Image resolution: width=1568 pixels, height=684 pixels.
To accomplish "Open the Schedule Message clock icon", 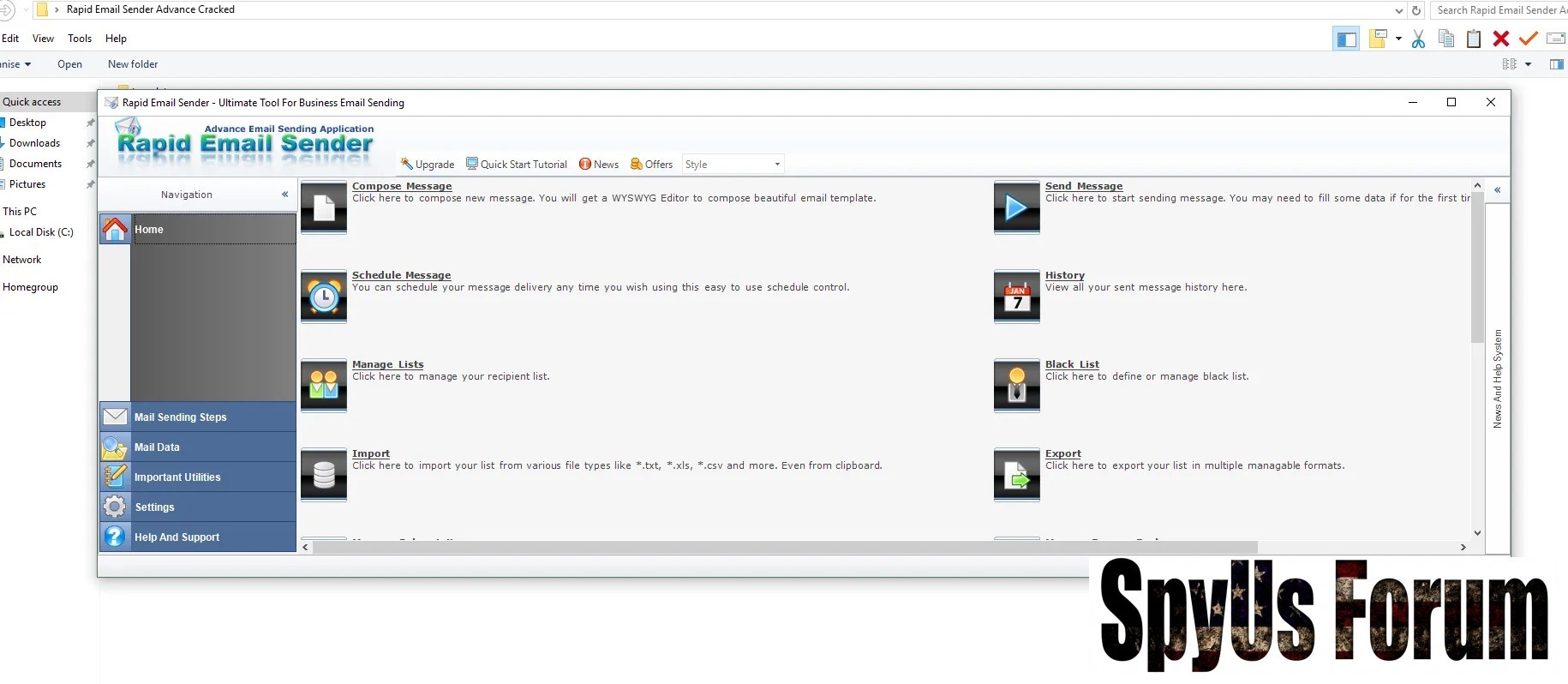I will [324, 297].
